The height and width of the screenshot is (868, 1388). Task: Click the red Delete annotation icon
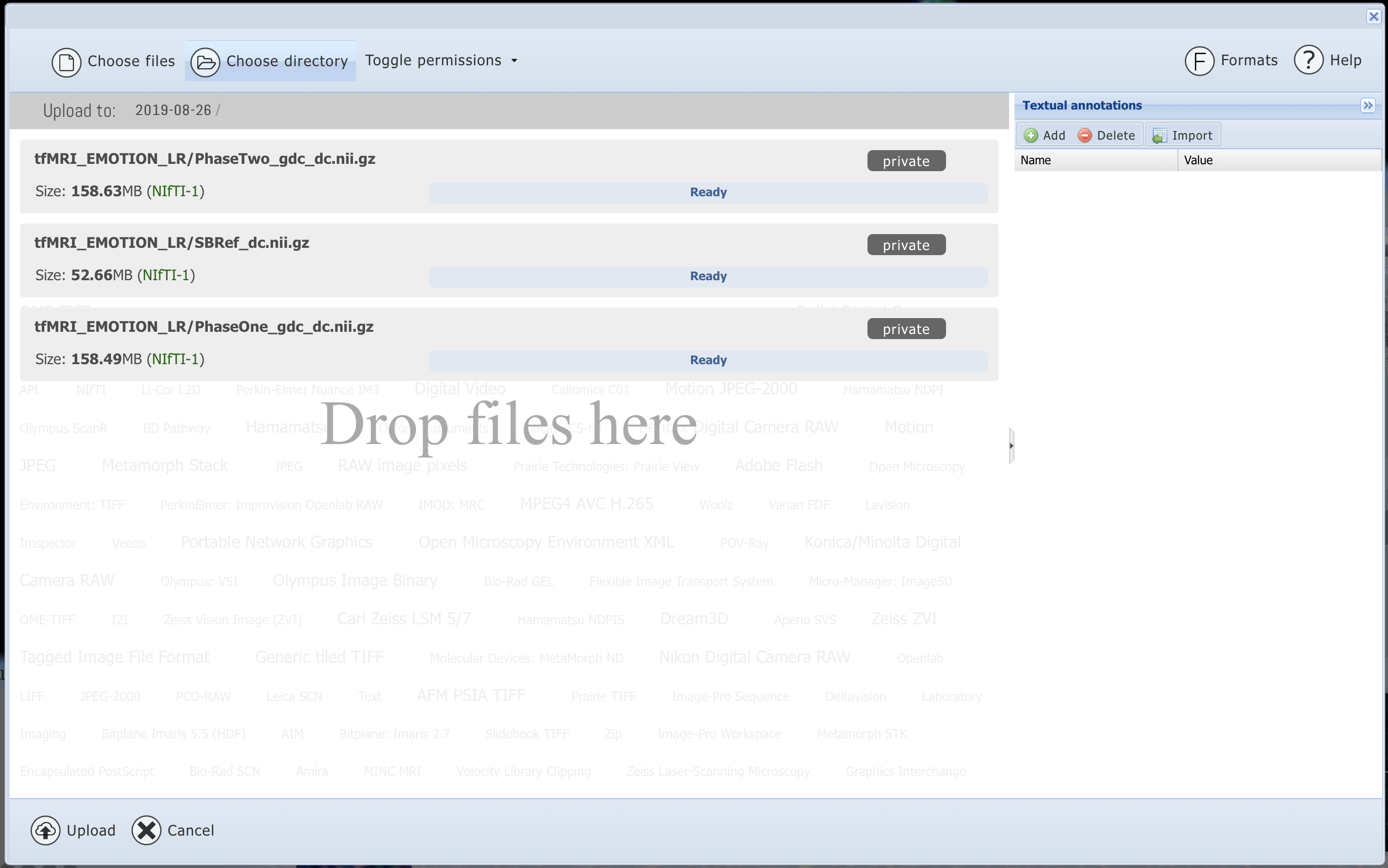1084,136
